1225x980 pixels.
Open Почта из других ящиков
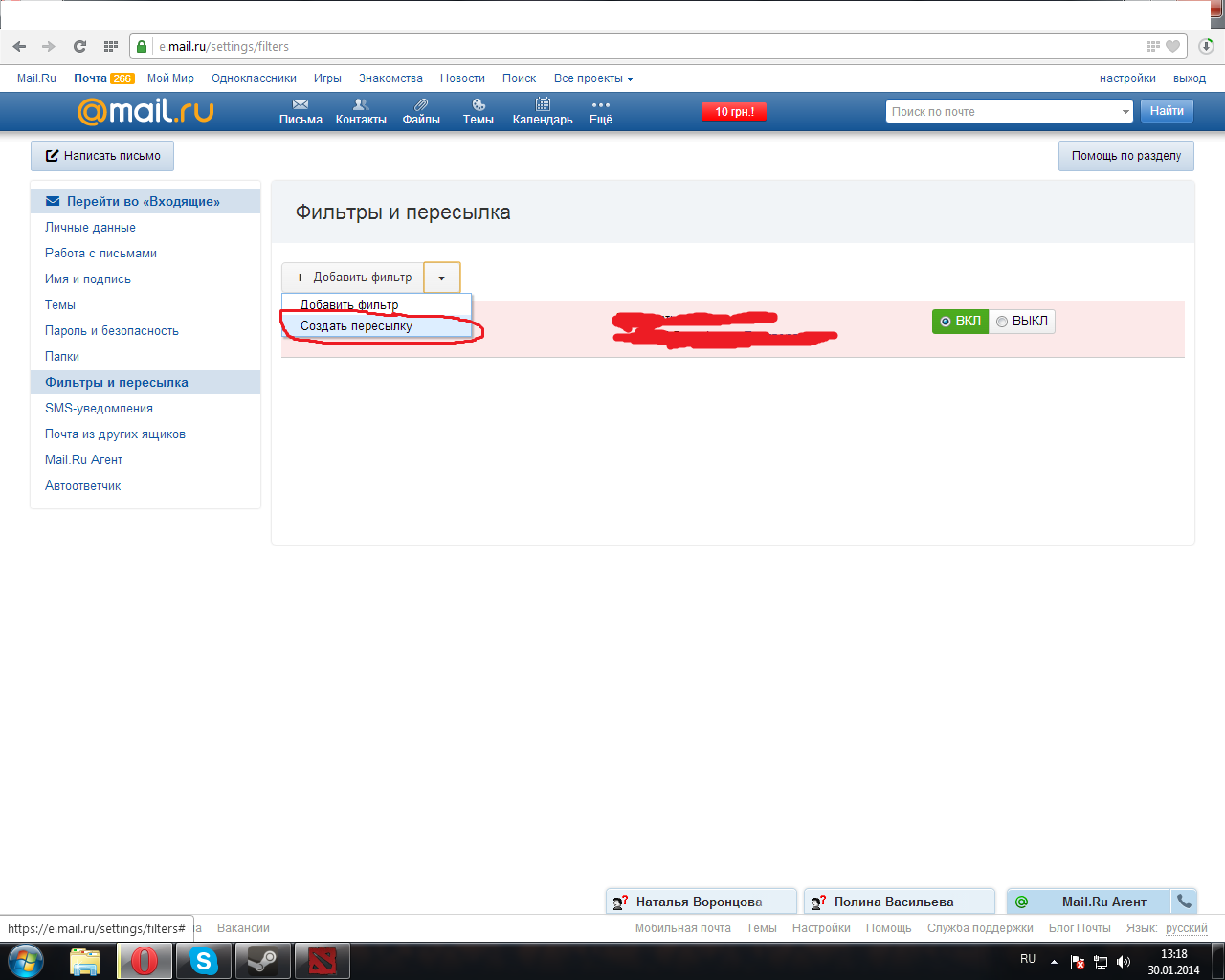click(115, 434)
